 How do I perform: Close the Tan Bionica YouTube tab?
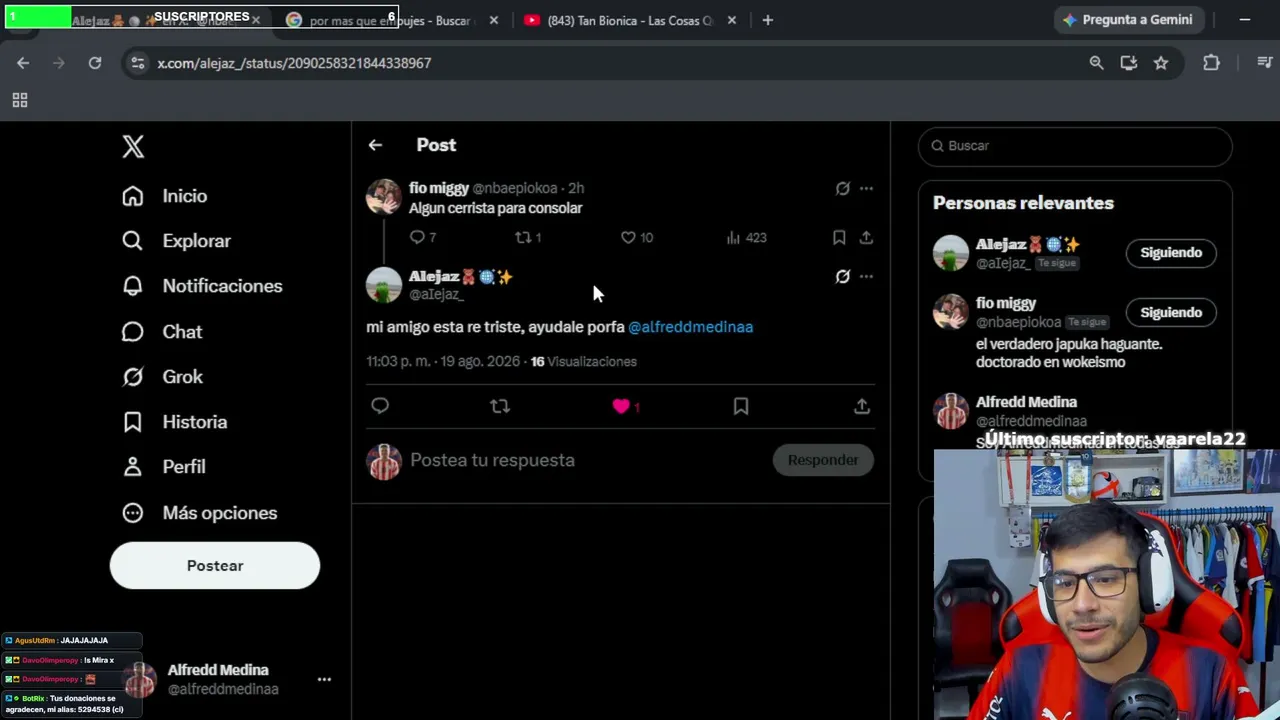click(732, 20)
